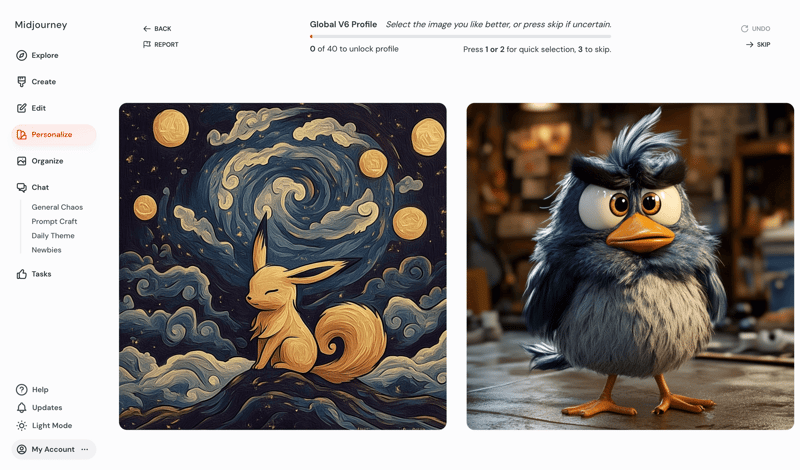The image size is (800, 470).
Task: Select the Edit pencil icon
Action: click(21, 108)
